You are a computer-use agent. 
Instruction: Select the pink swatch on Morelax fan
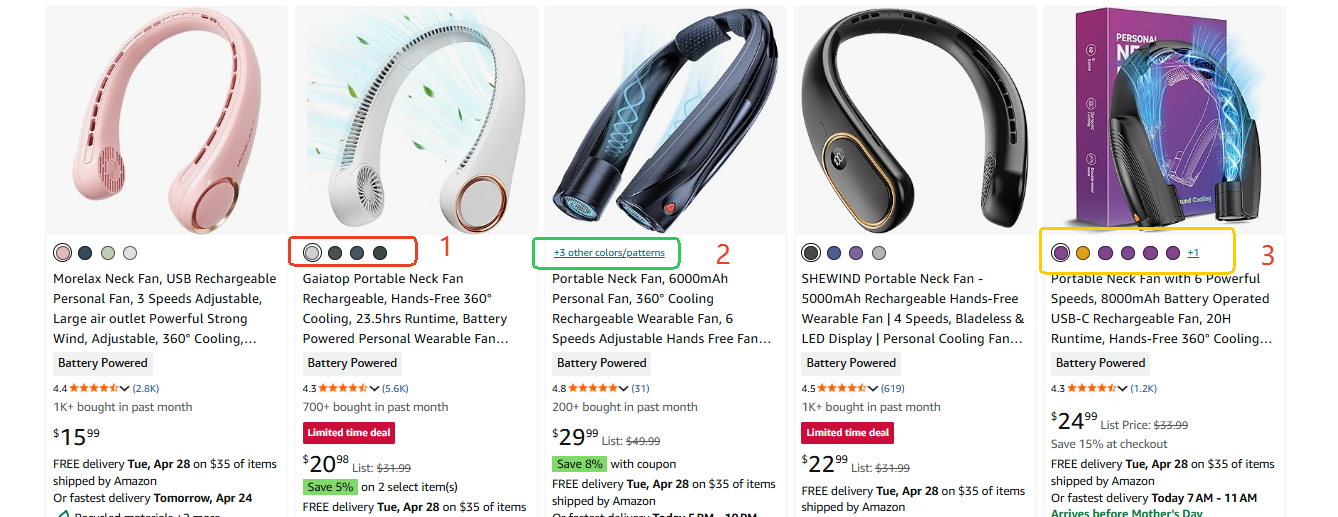tap(63, 253)
